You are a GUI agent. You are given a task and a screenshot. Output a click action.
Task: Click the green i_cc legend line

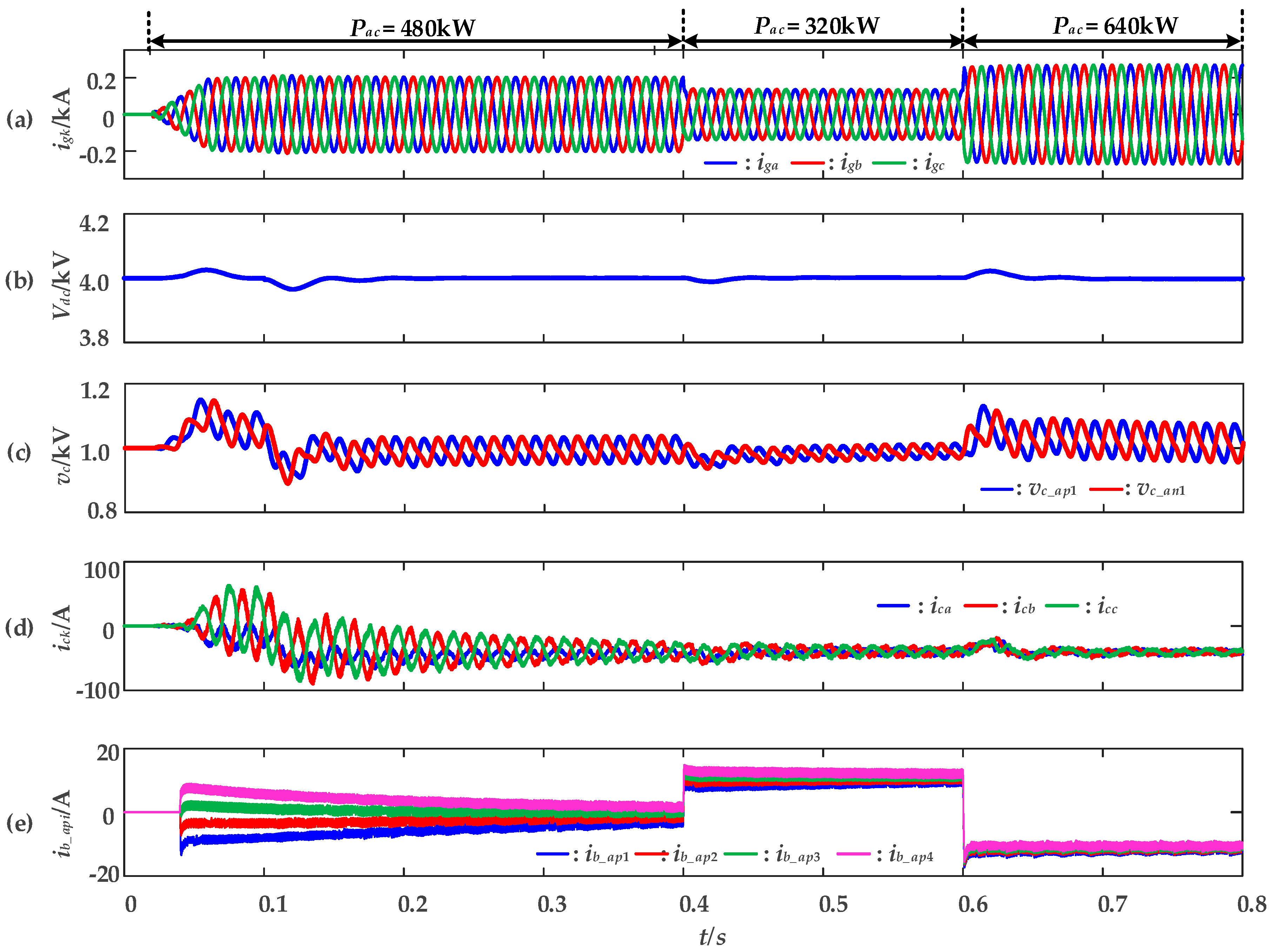pos(1062,606)
